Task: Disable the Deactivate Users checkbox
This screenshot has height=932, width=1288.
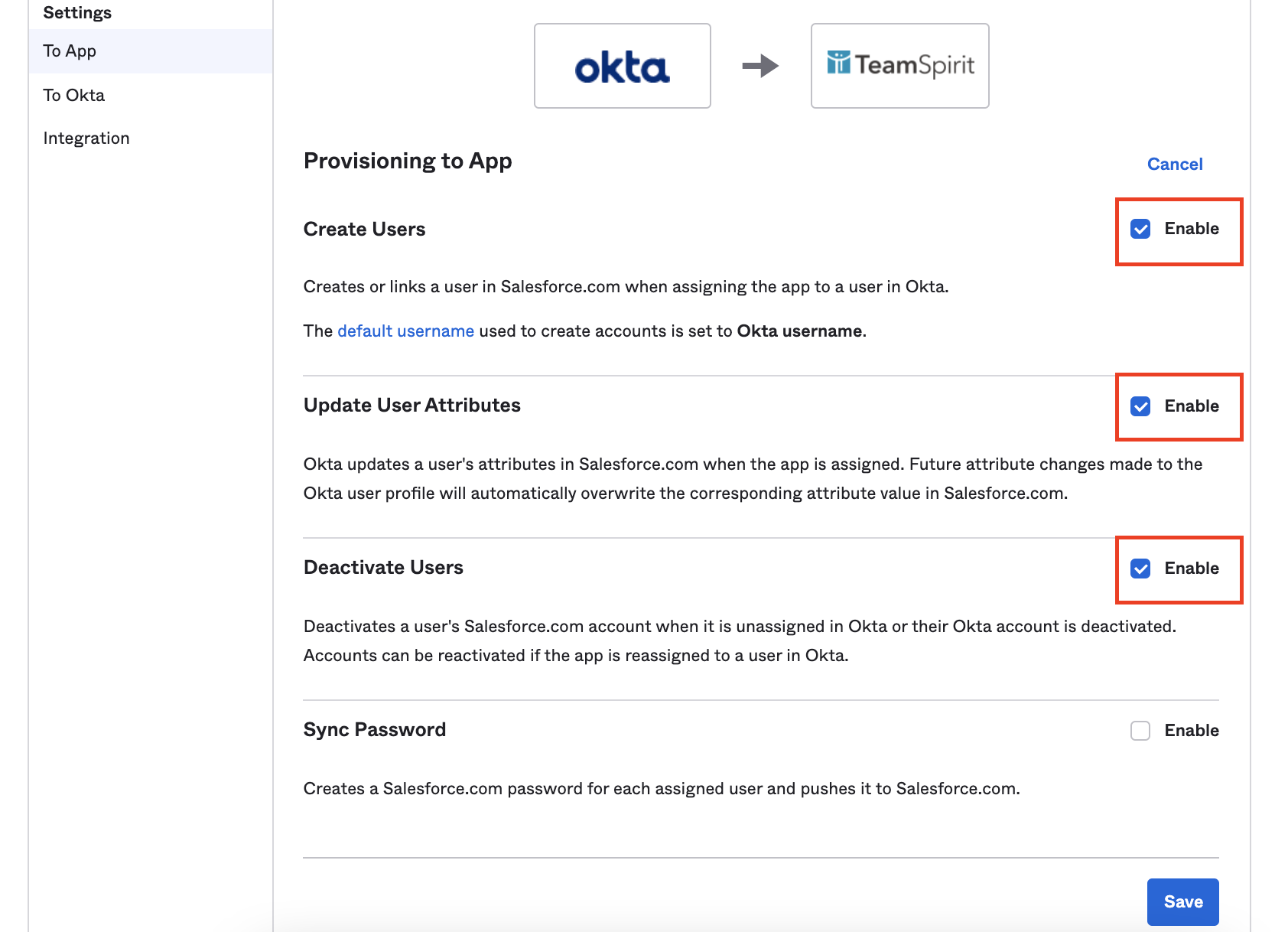Action: [1140, 569]
